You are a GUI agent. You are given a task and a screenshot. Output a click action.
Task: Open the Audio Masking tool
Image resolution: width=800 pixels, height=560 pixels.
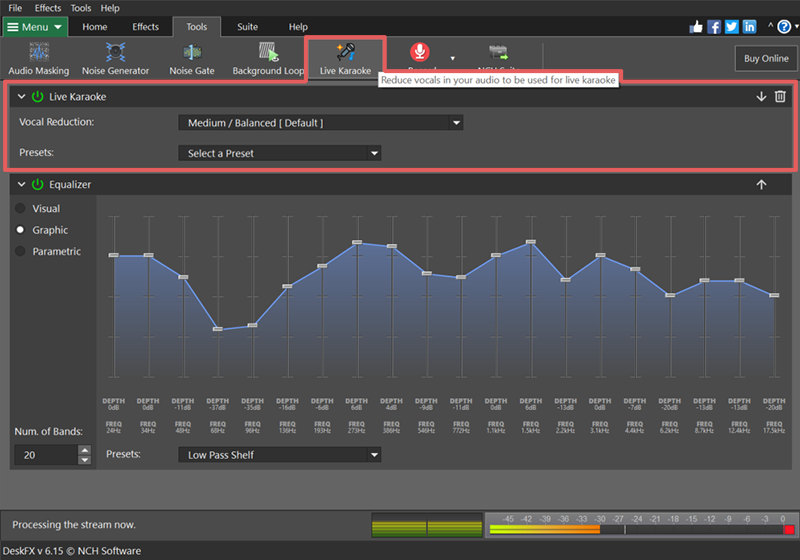[39, 59]
